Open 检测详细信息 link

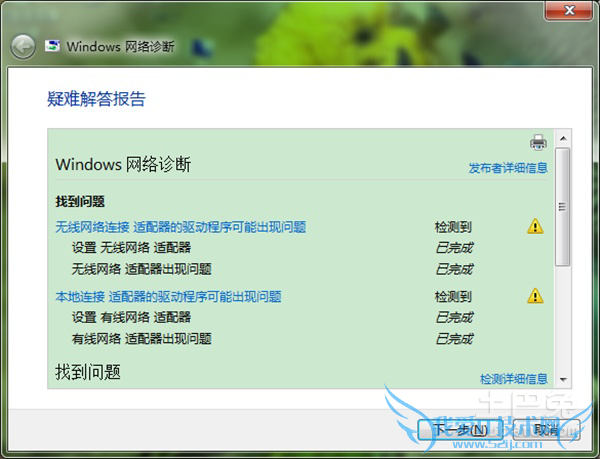tap(514, 379)
